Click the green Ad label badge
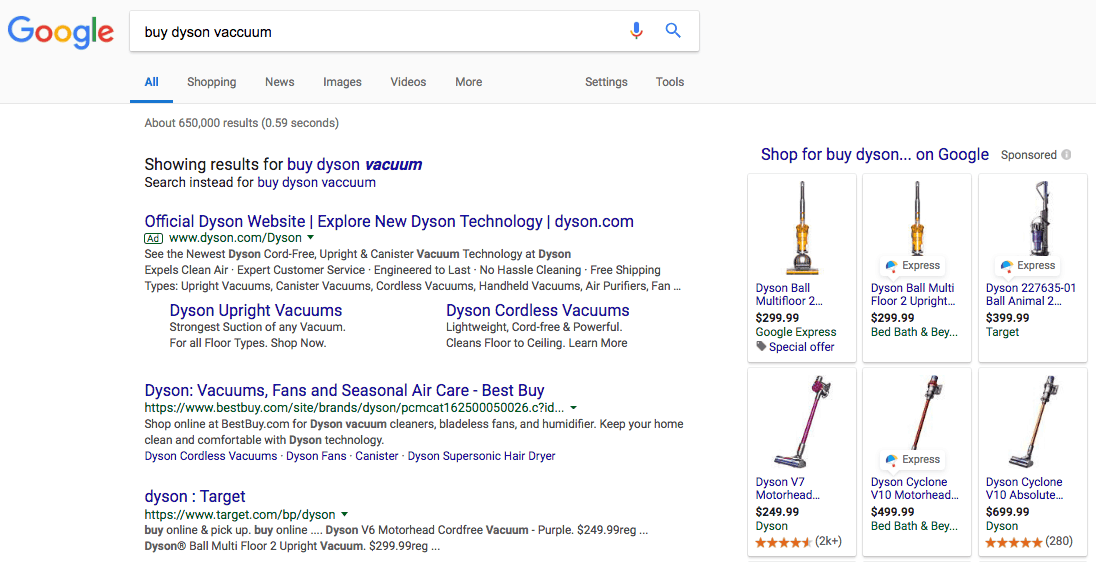Screen dimensions: 1096x562 coord(153,238)
